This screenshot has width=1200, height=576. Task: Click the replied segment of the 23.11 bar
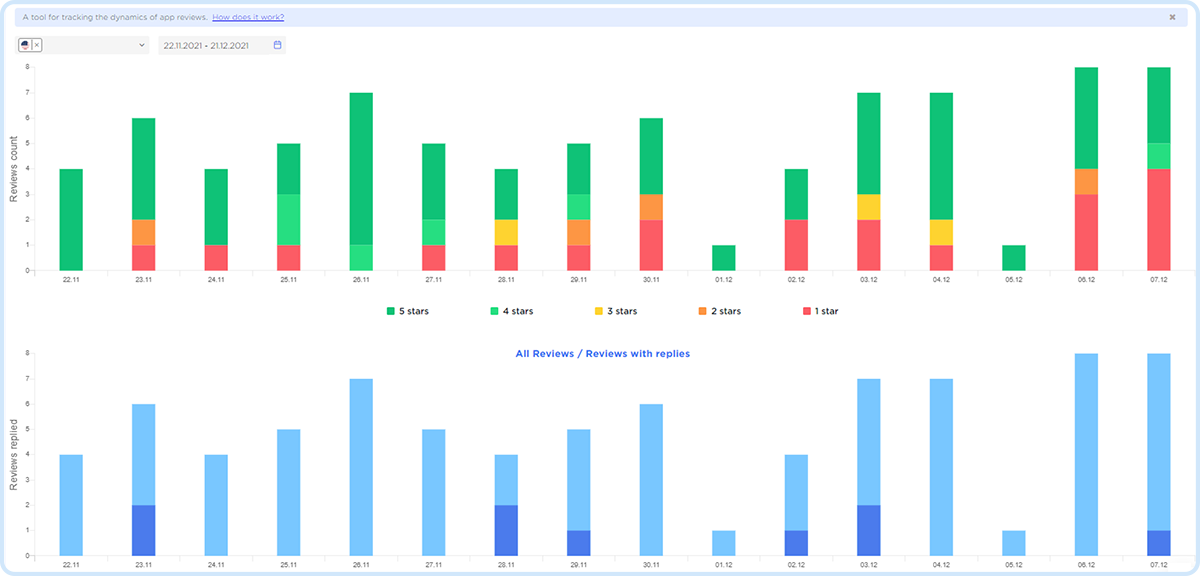(x=144, y=530)
